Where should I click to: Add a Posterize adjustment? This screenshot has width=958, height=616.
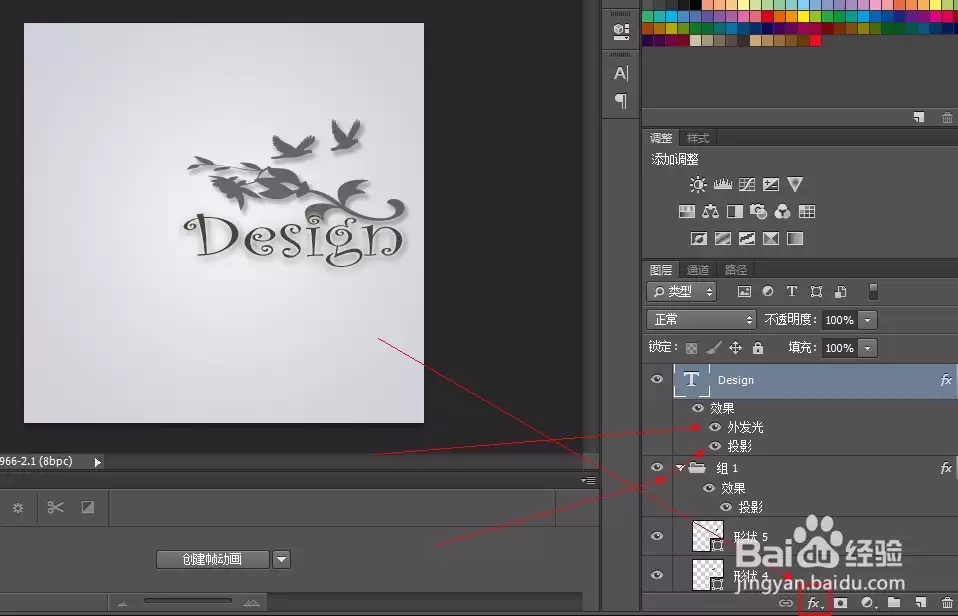tap(723, 238)
